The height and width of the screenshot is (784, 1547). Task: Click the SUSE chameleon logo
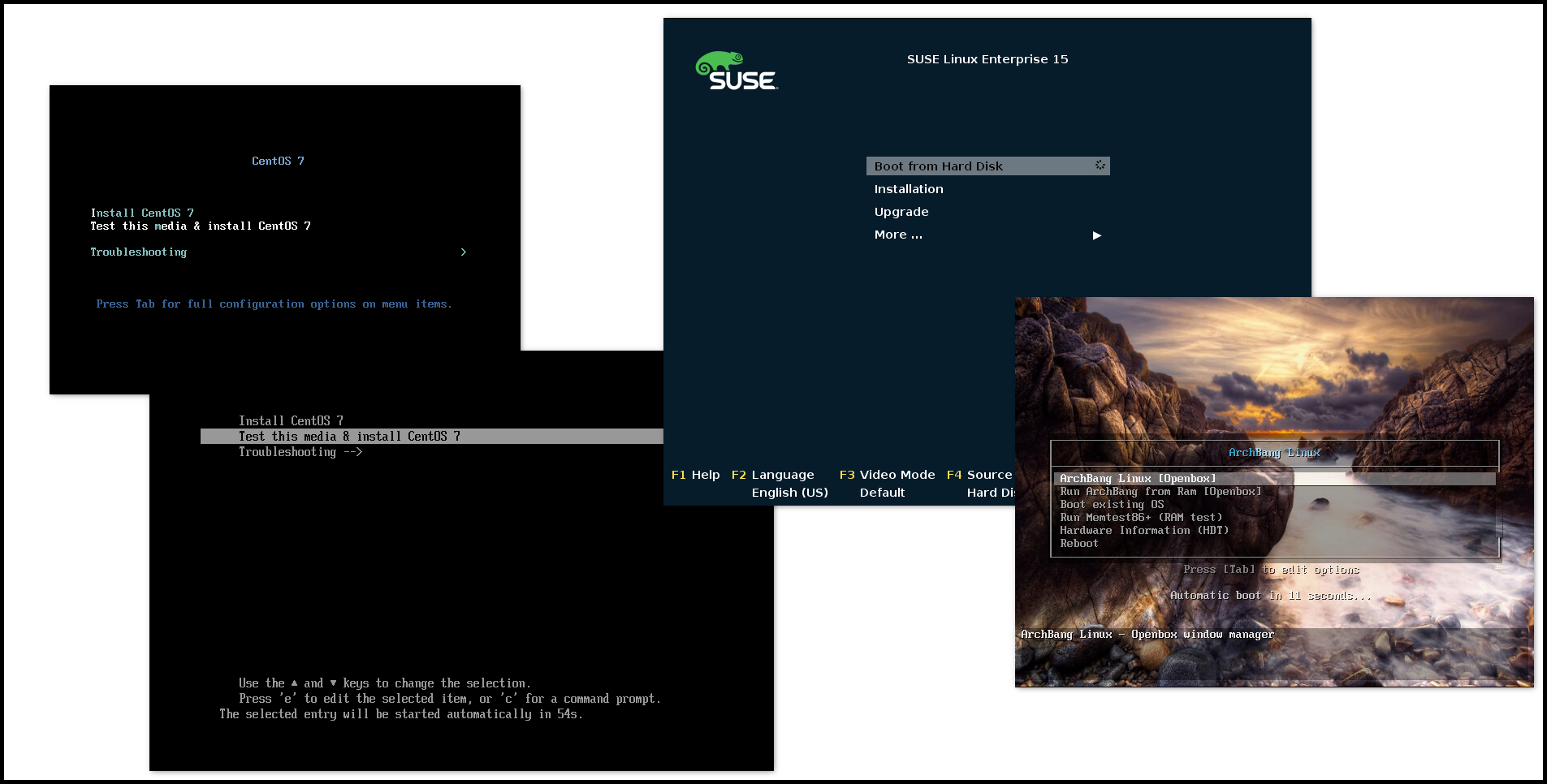[737, 71]
